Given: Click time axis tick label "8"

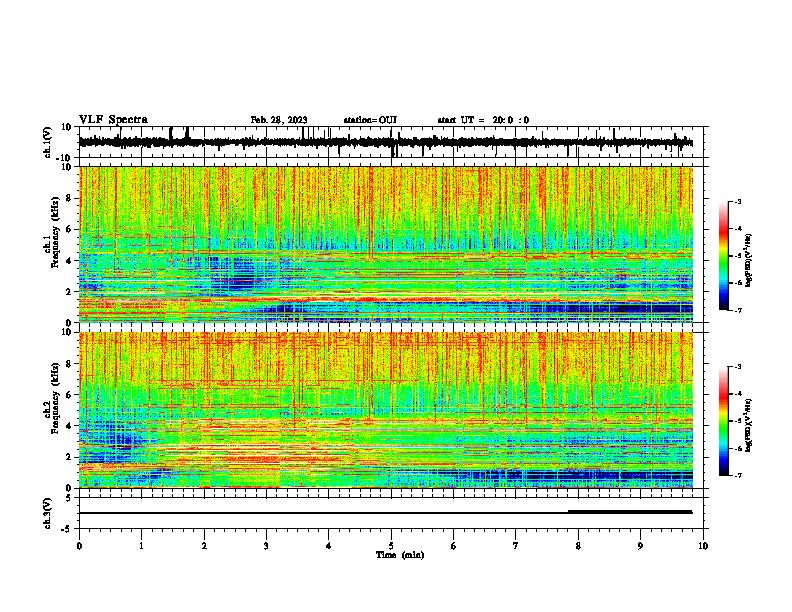Looking at the screenshot, I should (578, 546).
